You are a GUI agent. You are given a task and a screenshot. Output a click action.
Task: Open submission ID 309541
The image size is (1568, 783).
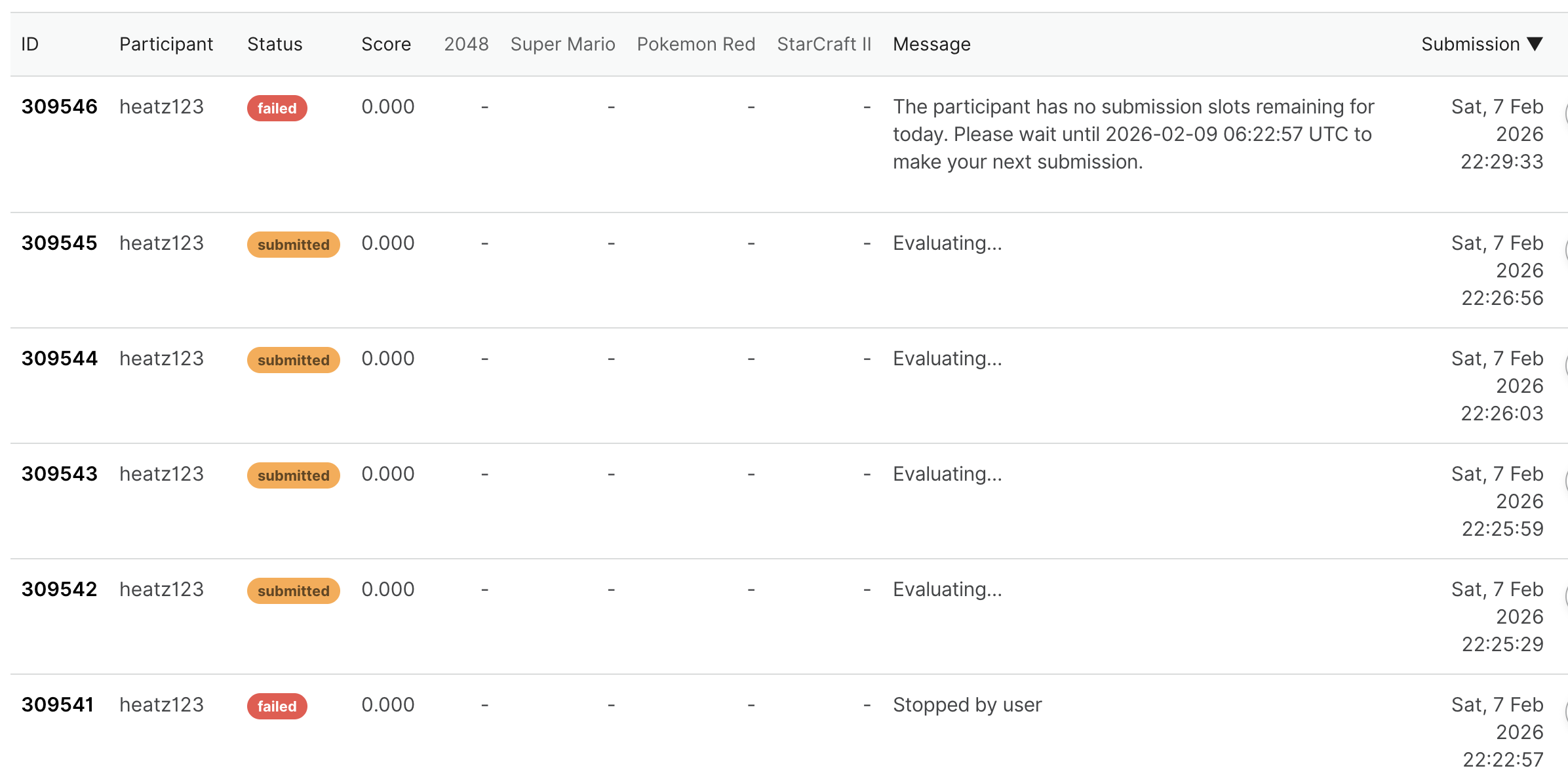[58, 705]
